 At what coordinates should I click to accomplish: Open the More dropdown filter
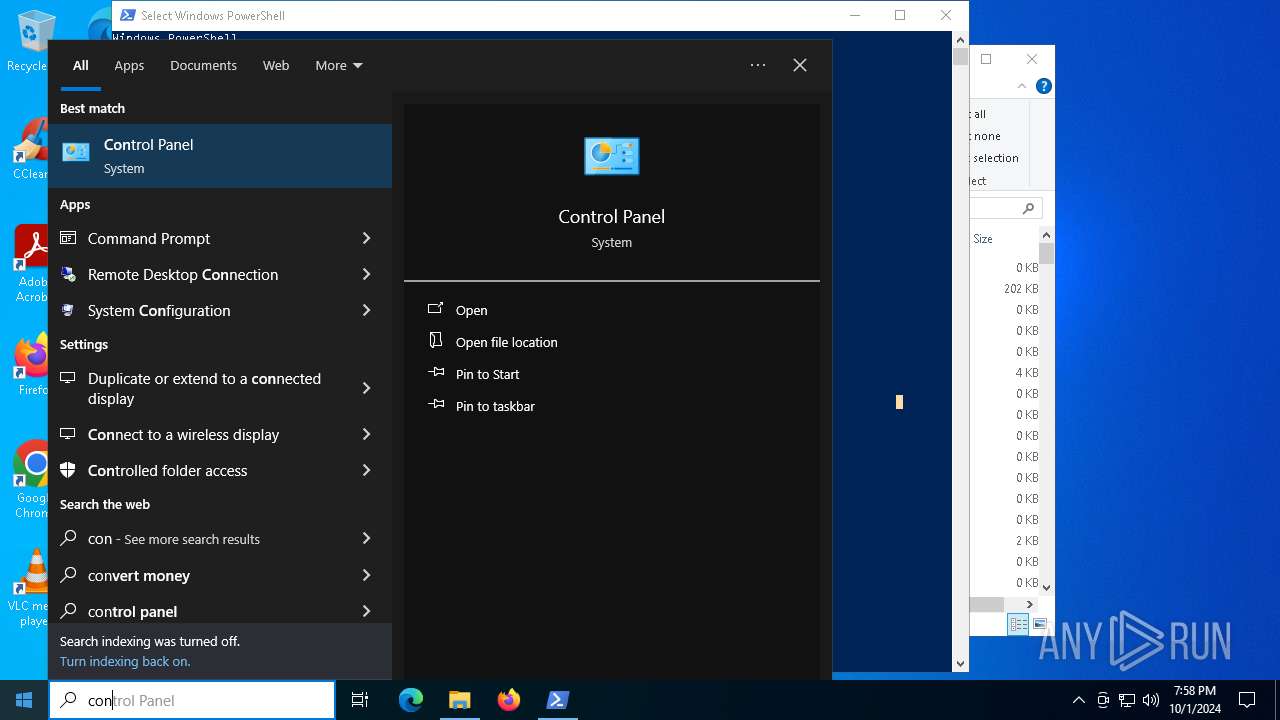tap(338, 65)
